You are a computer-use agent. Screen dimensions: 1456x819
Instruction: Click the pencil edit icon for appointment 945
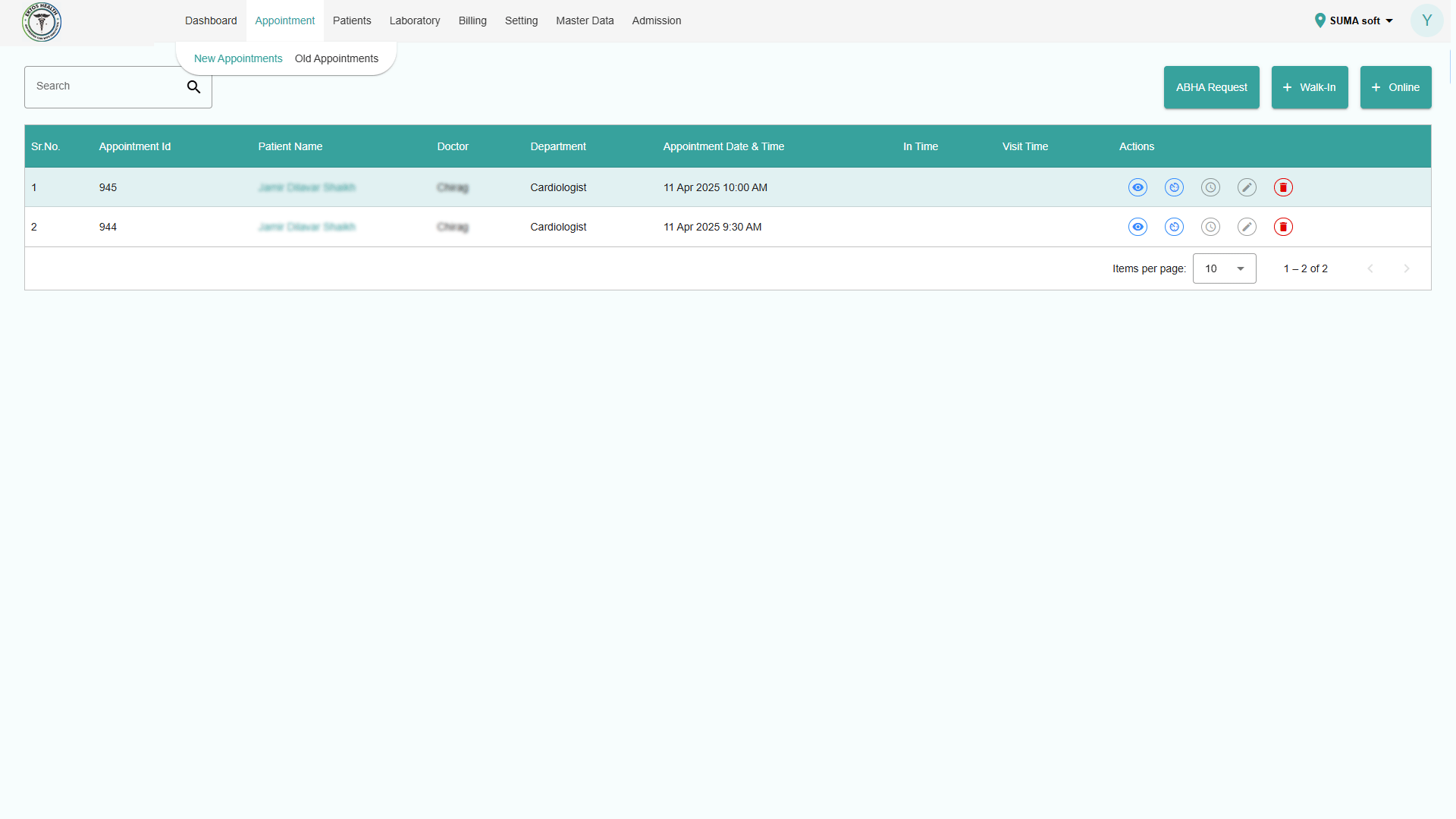click(1247, 187)
